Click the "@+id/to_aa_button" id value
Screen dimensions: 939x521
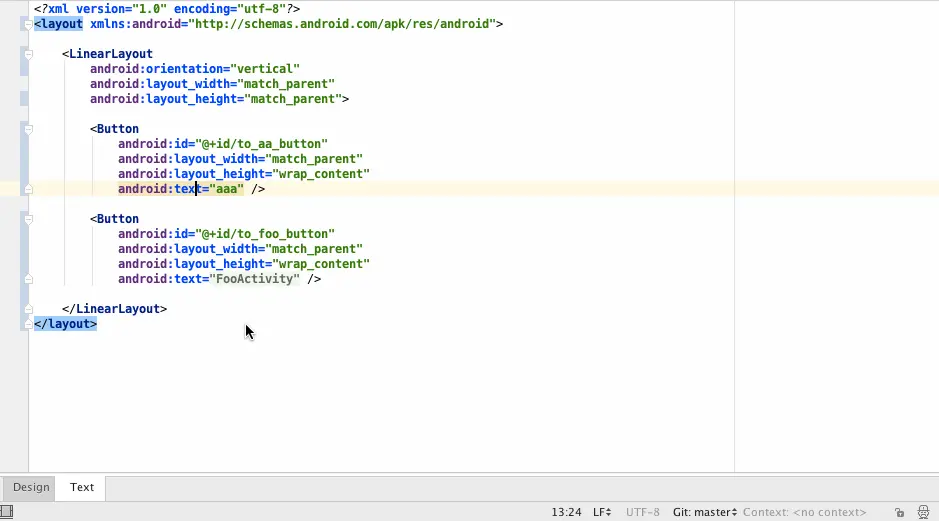point(262,144)
